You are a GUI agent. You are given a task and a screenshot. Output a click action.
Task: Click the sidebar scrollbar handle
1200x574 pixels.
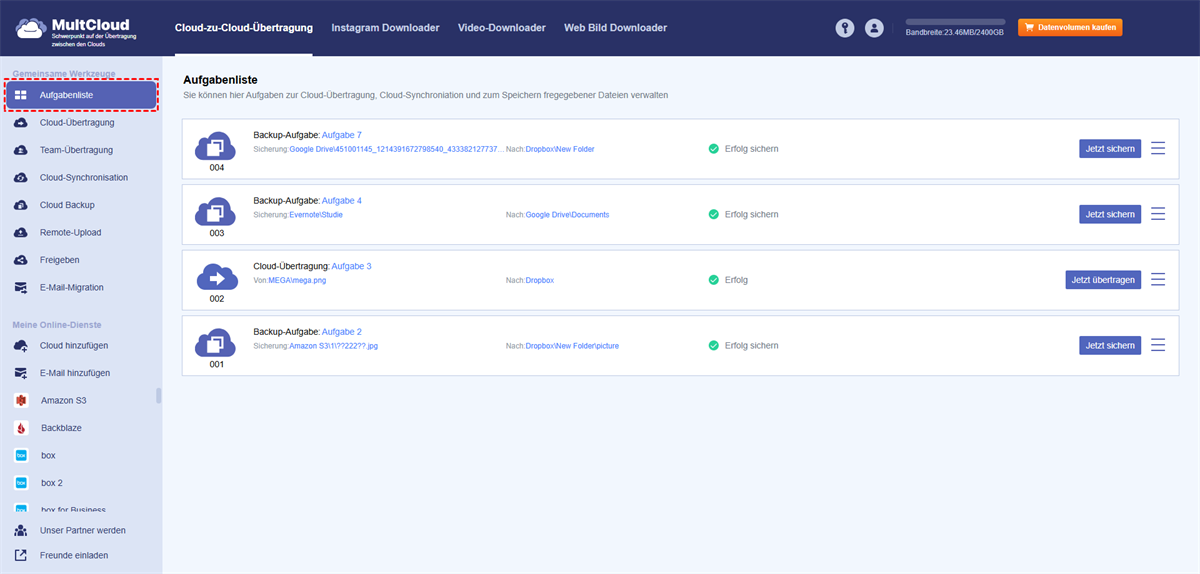coord(158,396)
